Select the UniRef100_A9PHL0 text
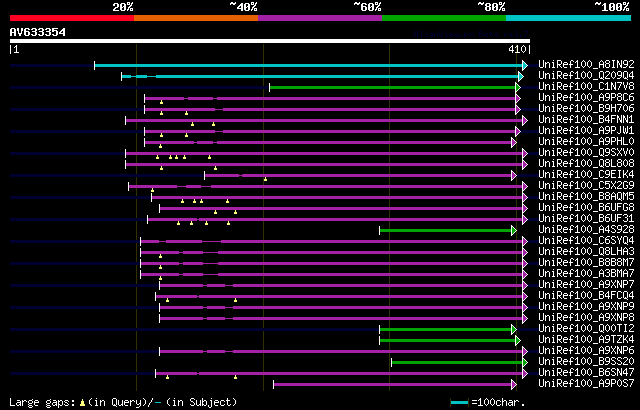Image resolution: width=640 pixels, height=410 pixels. (586, 142)
